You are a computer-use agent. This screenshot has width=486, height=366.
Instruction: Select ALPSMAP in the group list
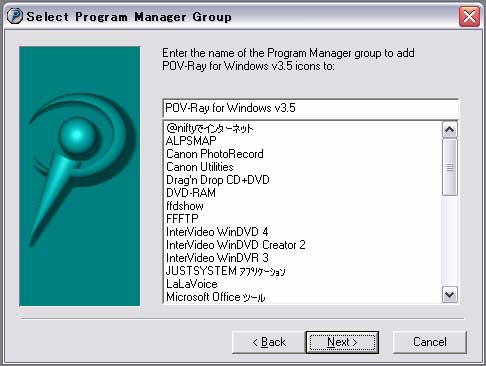coord(191,141)
